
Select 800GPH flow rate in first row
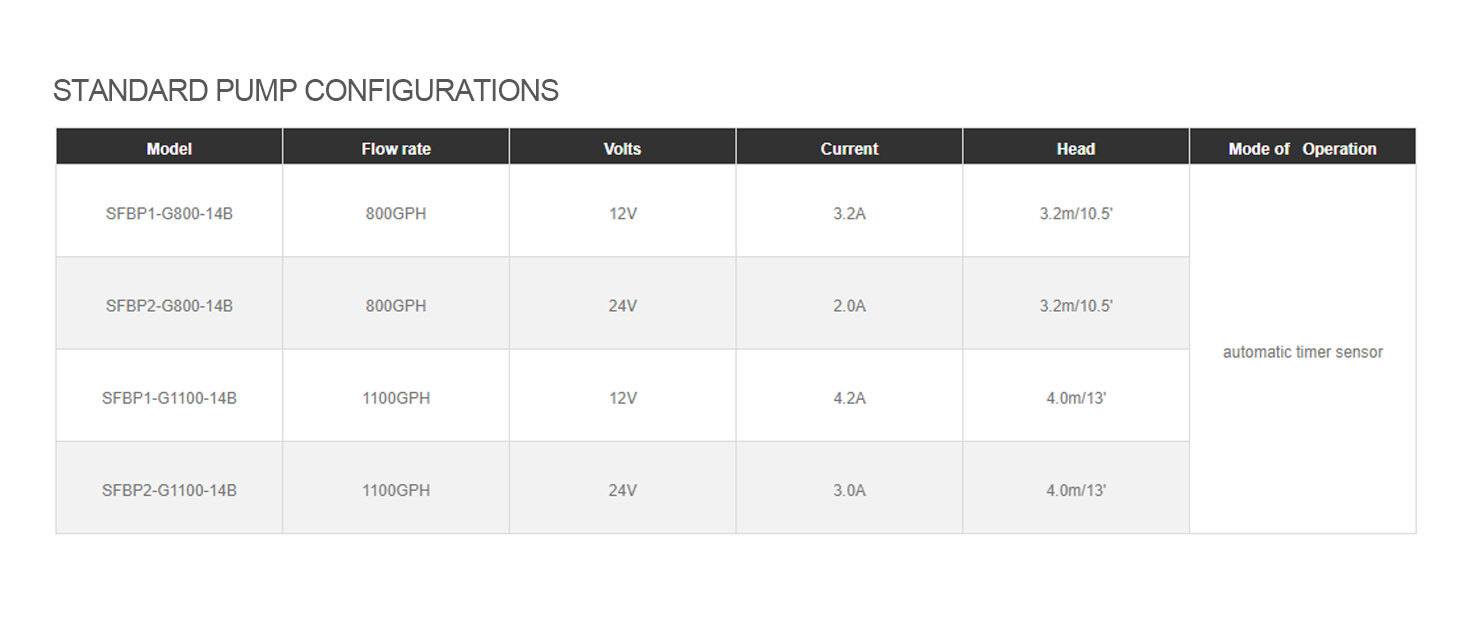396,213
